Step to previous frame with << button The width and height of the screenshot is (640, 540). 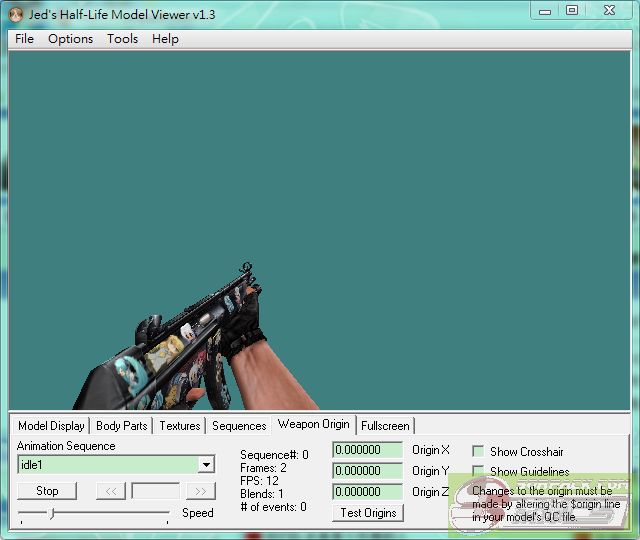pyautogui.click(x=110, y=491)
